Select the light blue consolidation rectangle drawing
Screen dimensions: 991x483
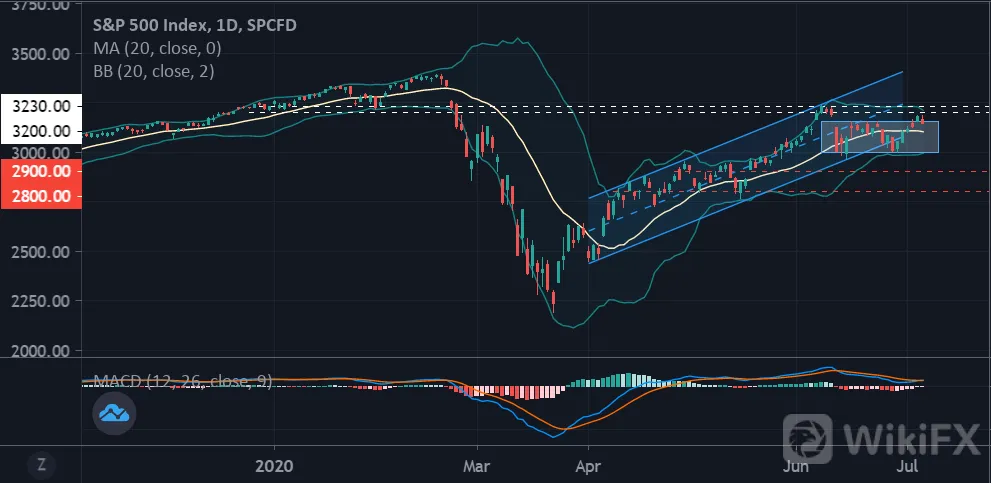click(880, 137)
